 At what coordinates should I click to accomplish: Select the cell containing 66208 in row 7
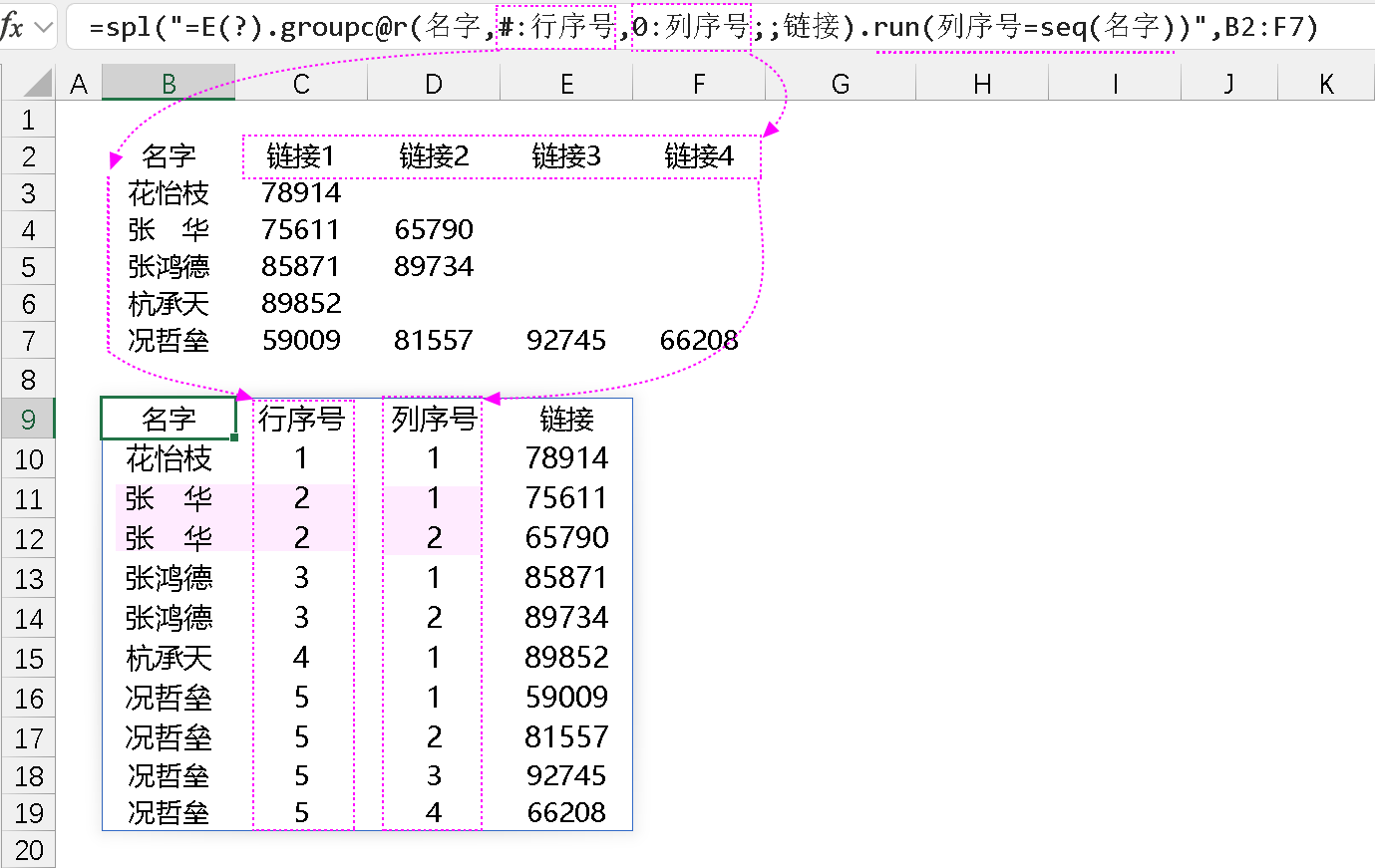point(699,341)
